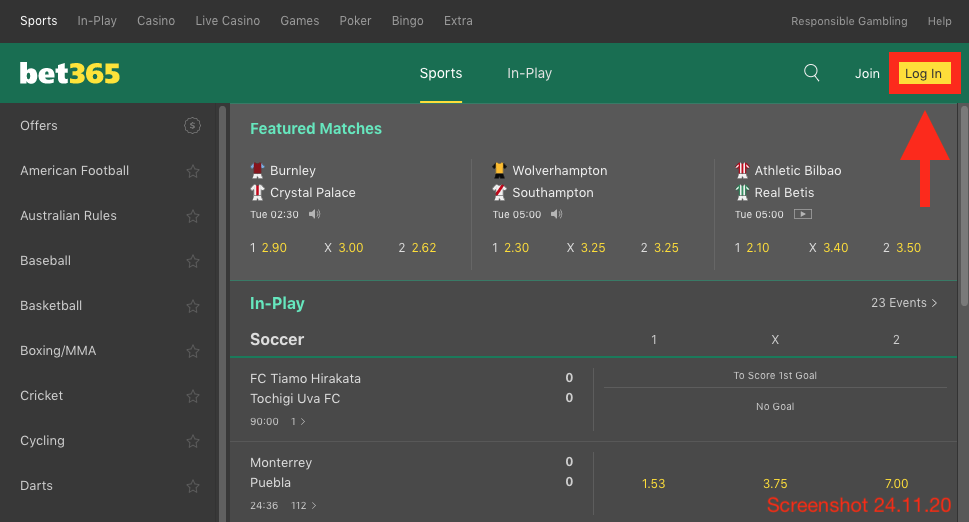This screenshot has width=969, height=522.
Task: Switch to the In-Play header tab
Action: [529, 73]
